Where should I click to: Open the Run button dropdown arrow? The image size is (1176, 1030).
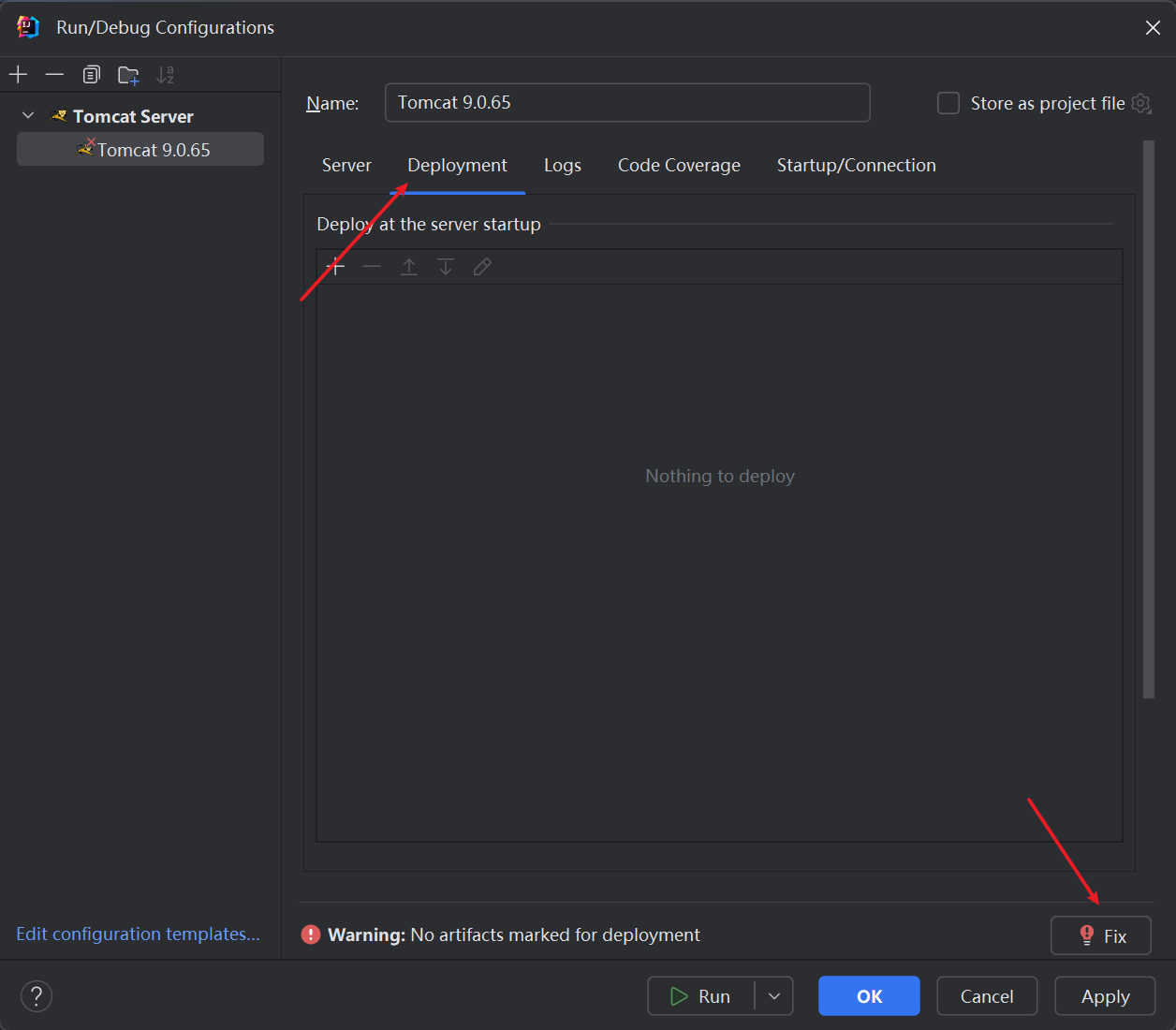pos(774,996)
